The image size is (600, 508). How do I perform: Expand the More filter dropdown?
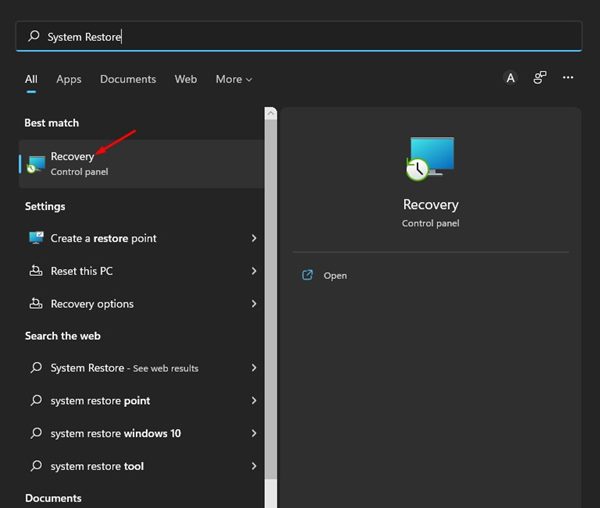234,79
